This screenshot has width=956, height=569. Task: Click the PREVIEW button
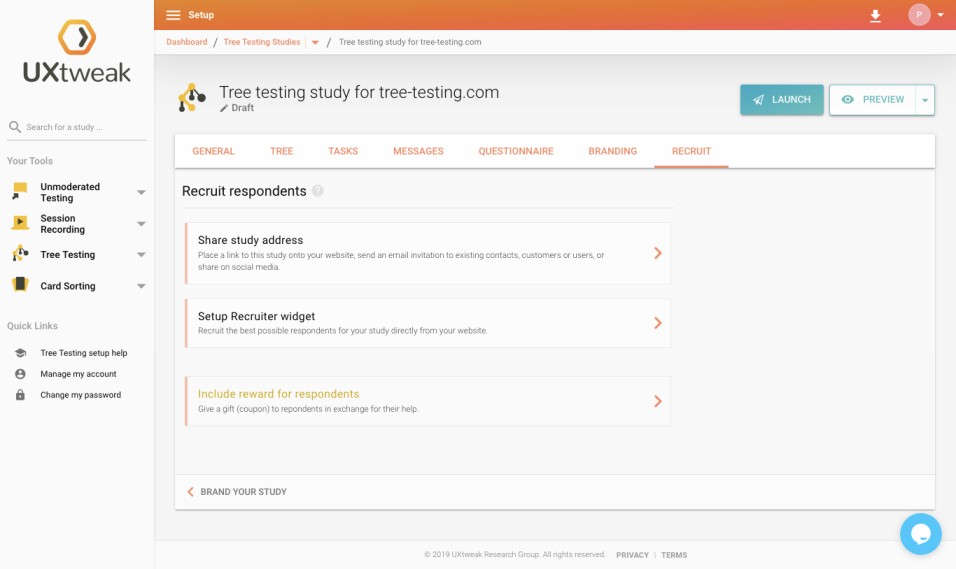(872, 99)
